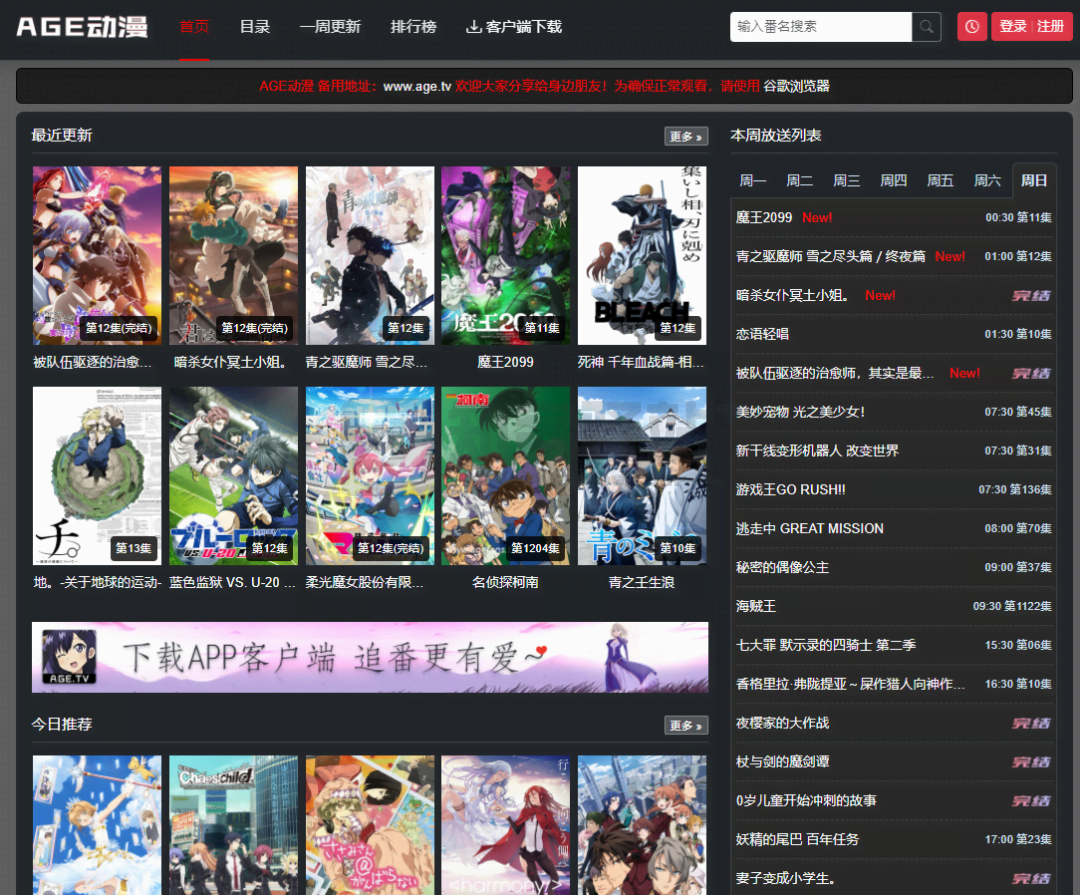
Task: Select the 周三 schedule tab
Action: tap(846, 181)
